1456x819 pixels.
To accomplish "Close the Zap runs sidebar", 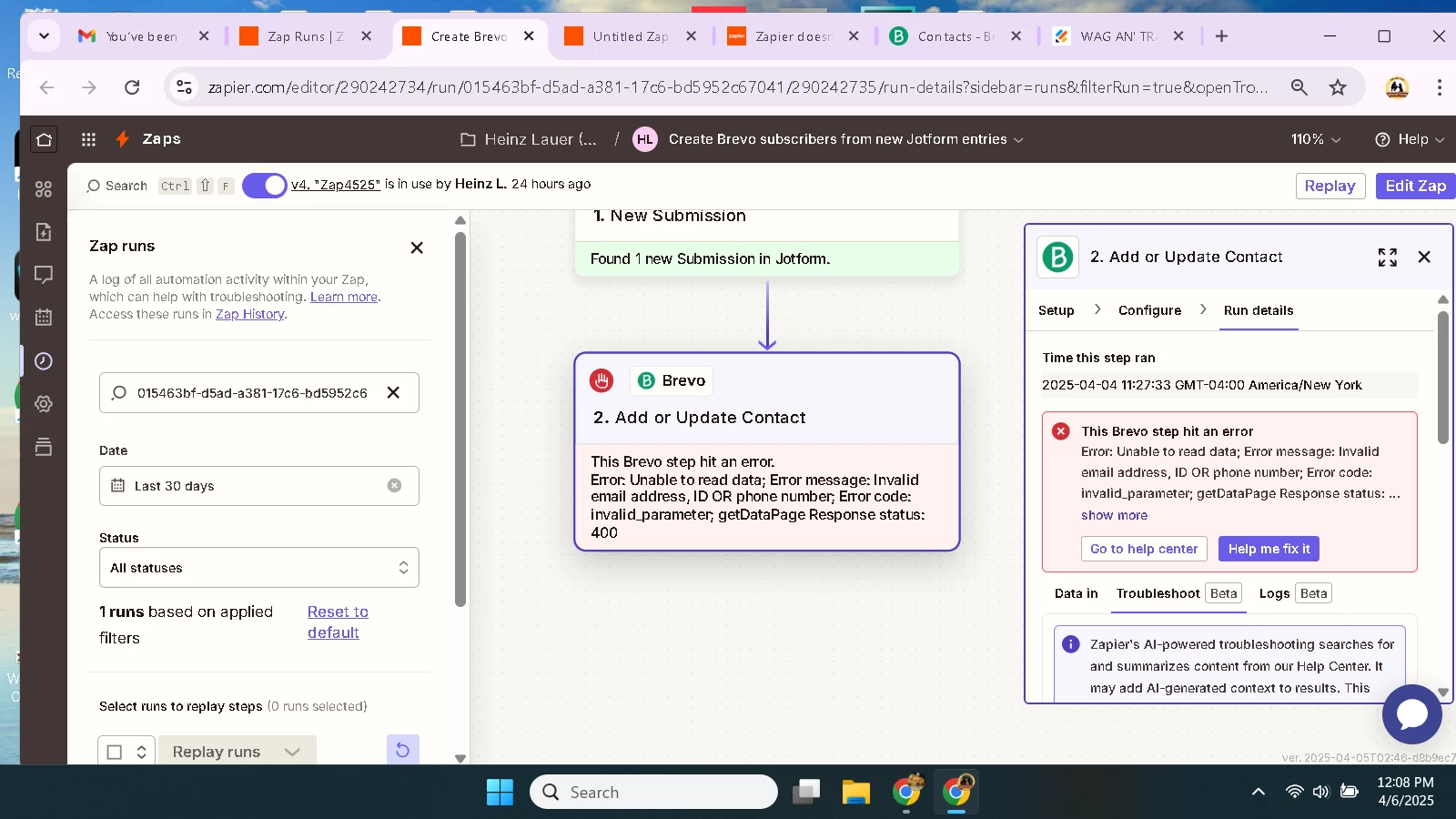I will click(417, 248).
